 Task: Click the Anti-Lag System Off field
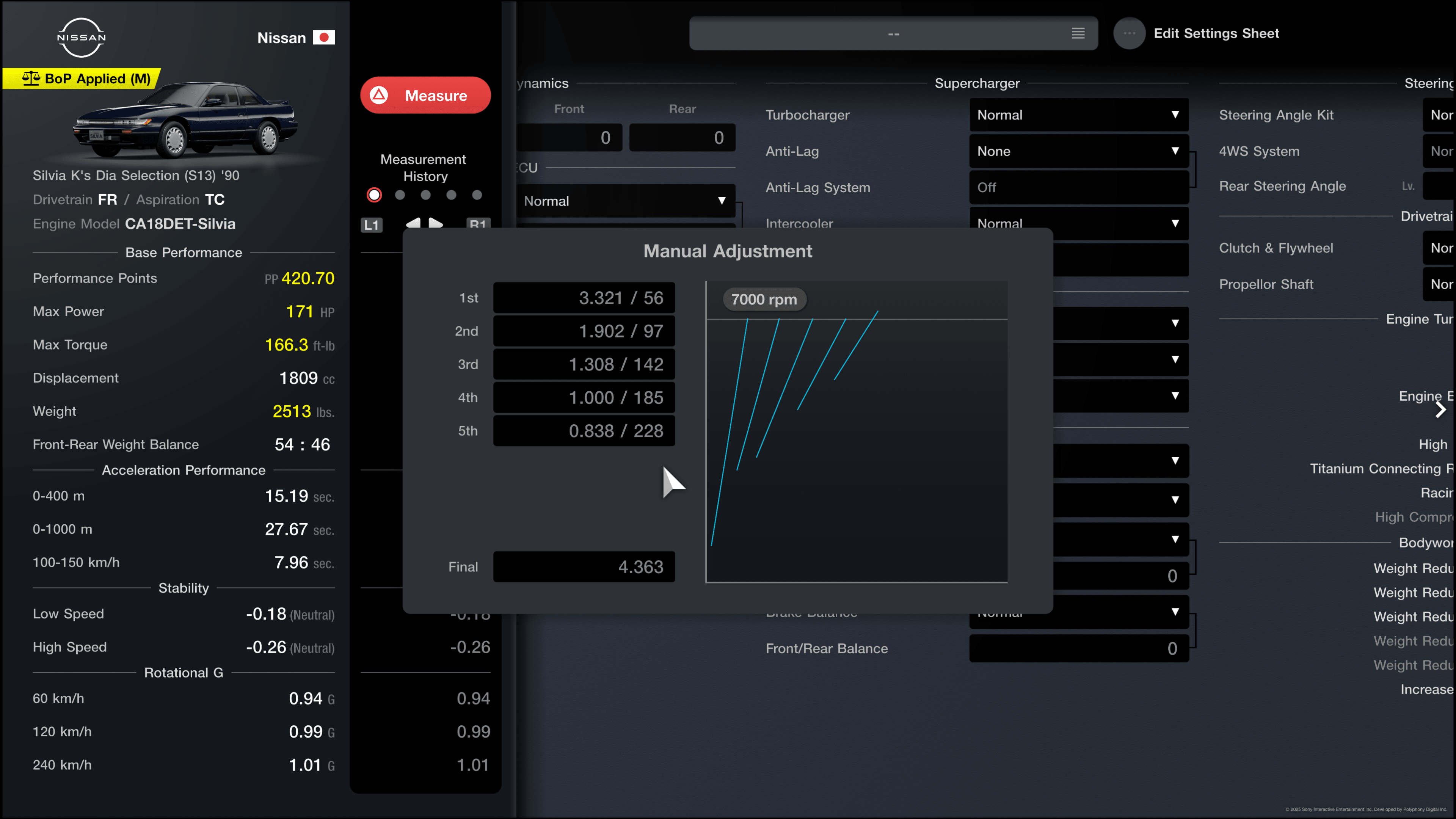1079,187
